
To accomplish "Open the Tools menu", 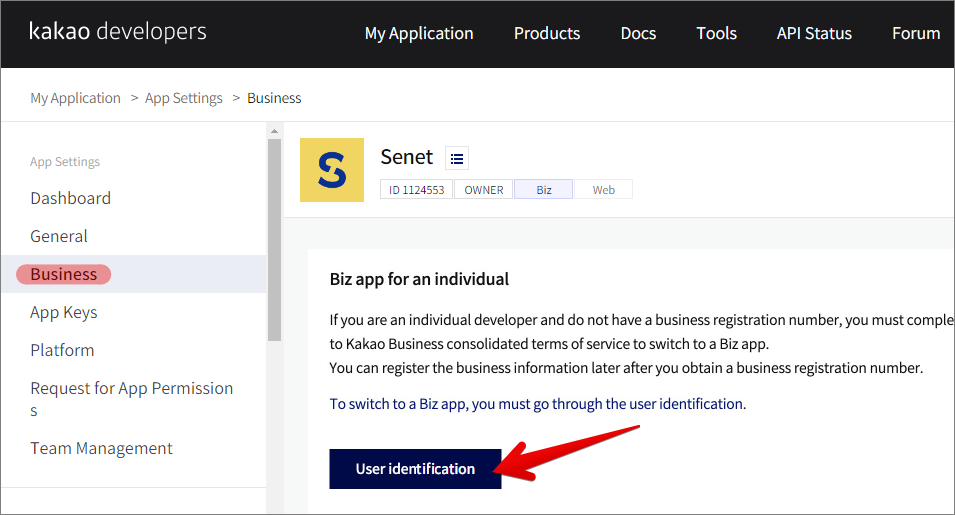I will tap(716, 33).
